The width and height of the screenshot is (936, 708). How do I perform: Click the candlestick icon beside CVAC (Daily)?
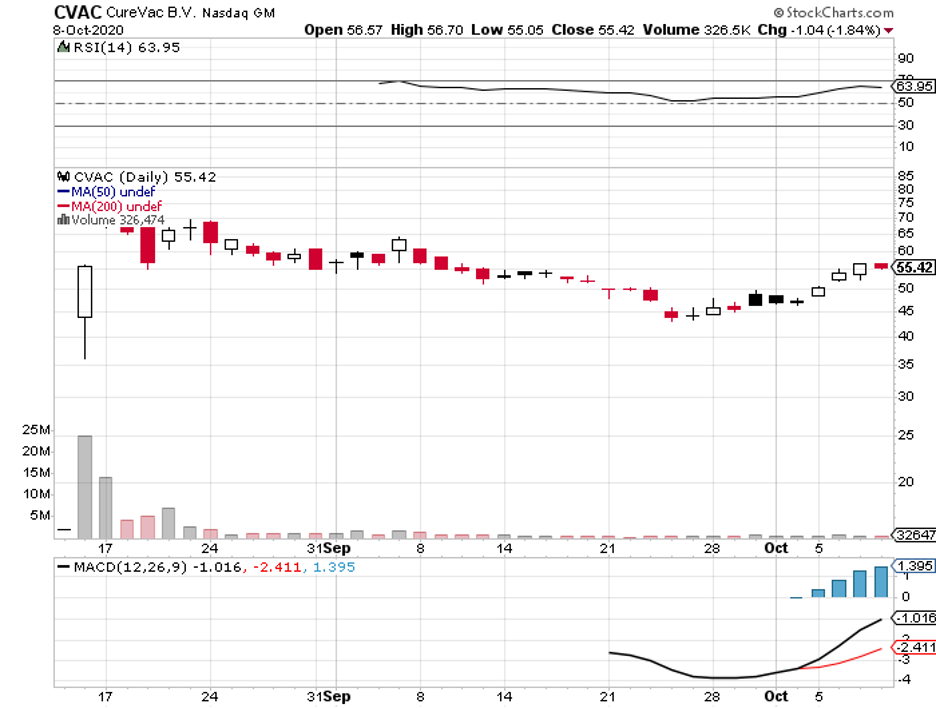[63, 176]
